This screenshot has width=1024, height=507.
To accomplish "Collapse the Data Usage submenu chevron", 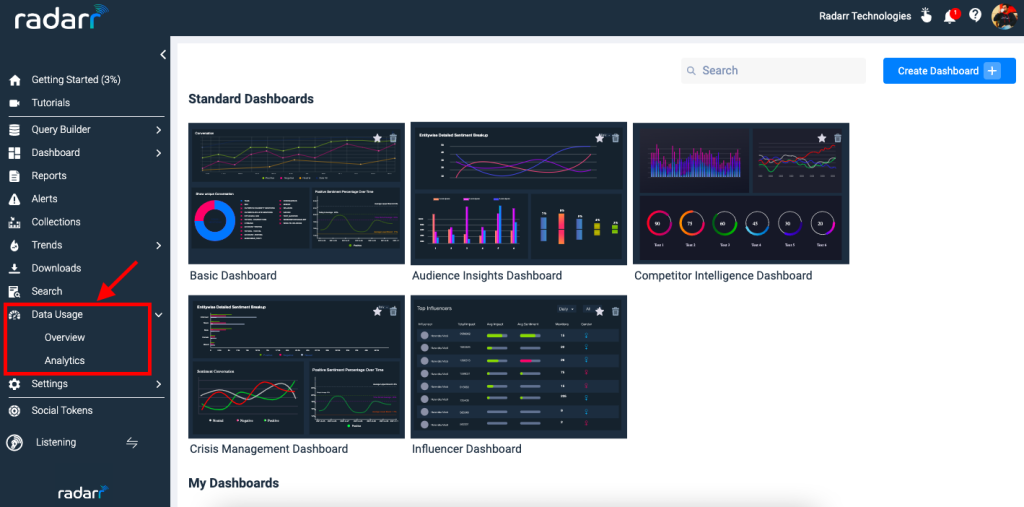I will (159, 315).
